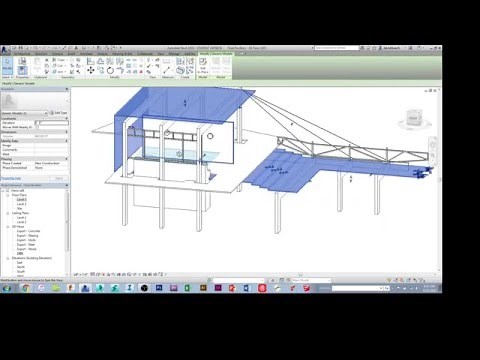
Task: Close the Project Browser panel
Action: [x=67, y=185]
